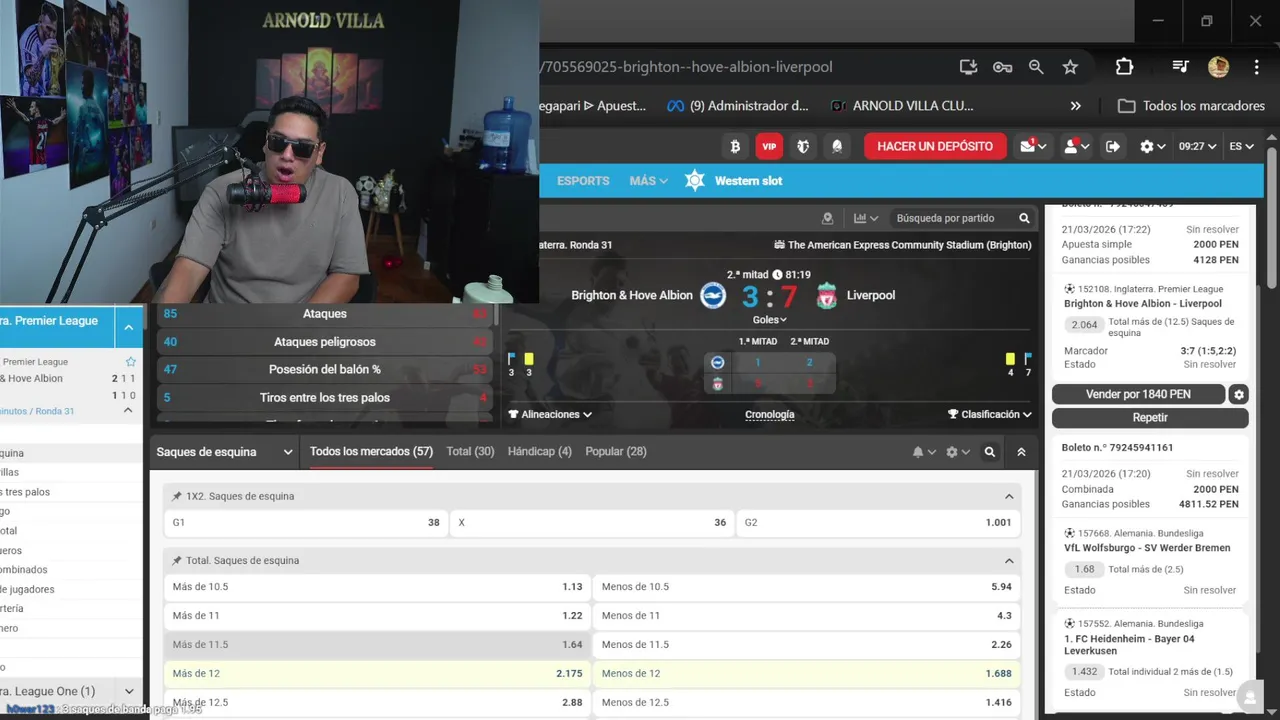The width and height of the screenshot is (1280, 720).
Task: Click the Repetir button
Action: [x=1150, y=417]
